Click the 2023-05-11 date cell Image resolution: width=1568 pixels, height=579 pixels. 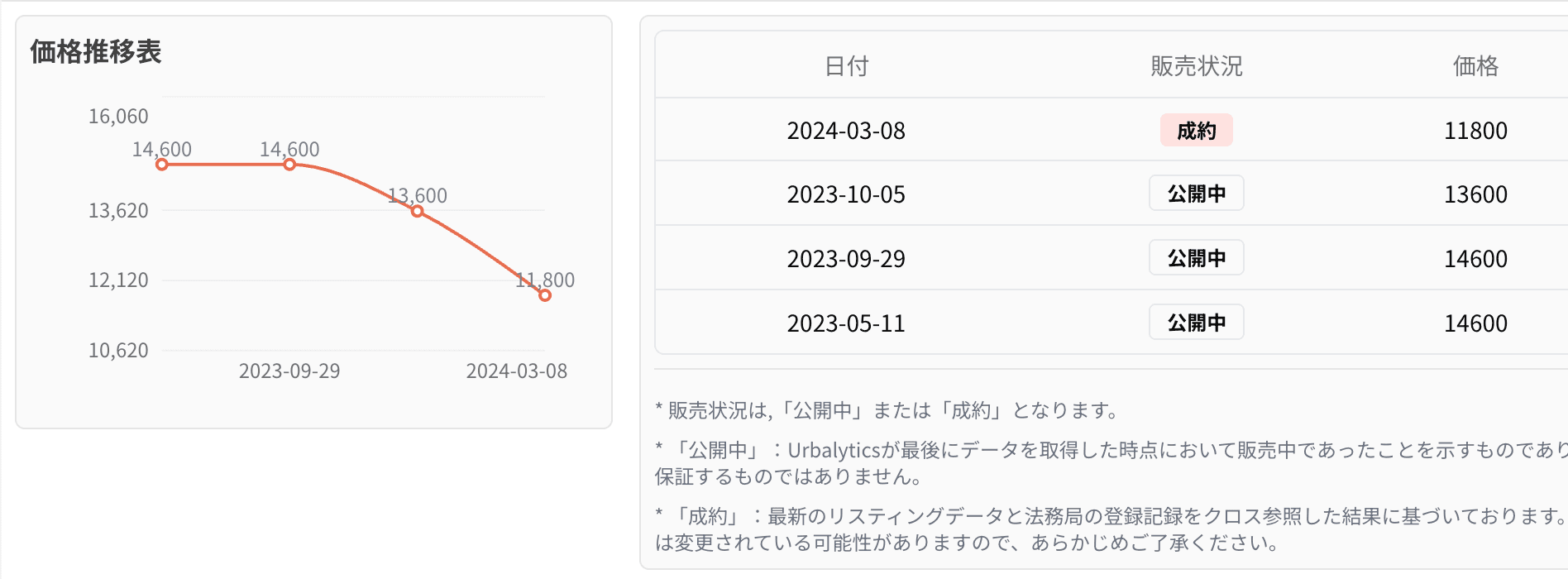[847, 323]
